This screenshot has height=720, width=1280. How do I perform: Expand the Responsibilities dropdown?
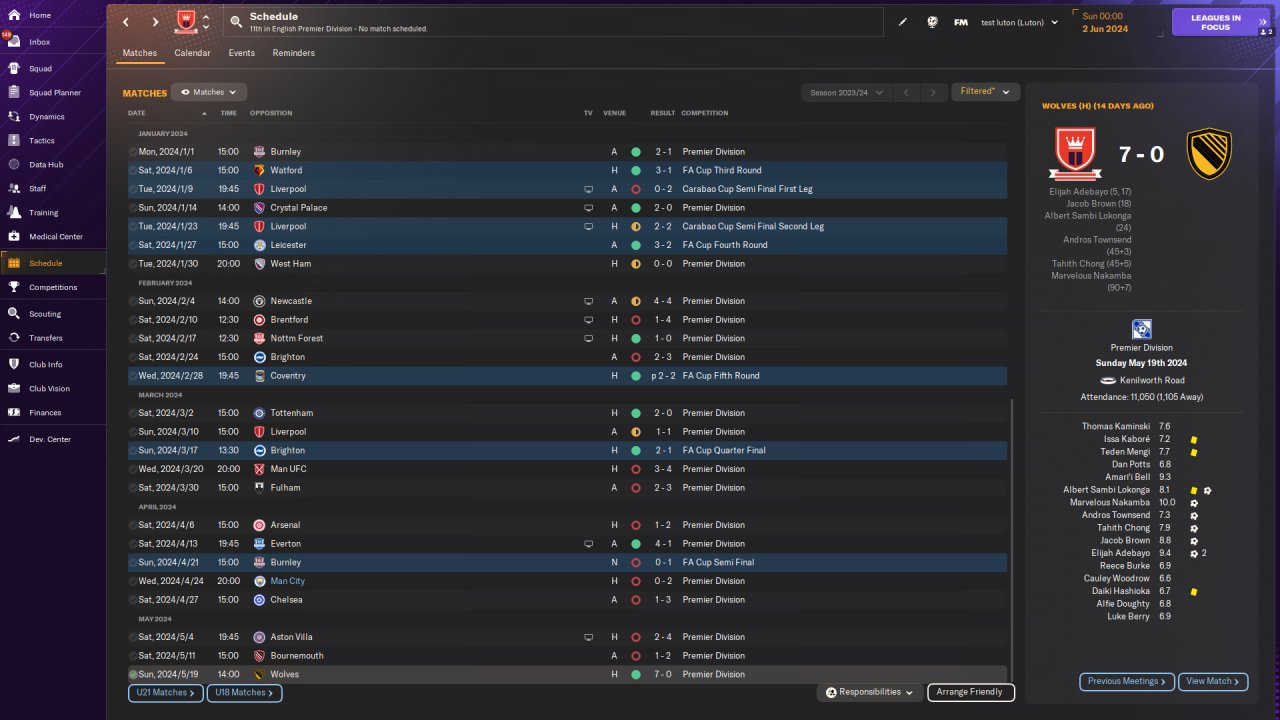pos(870,692)
